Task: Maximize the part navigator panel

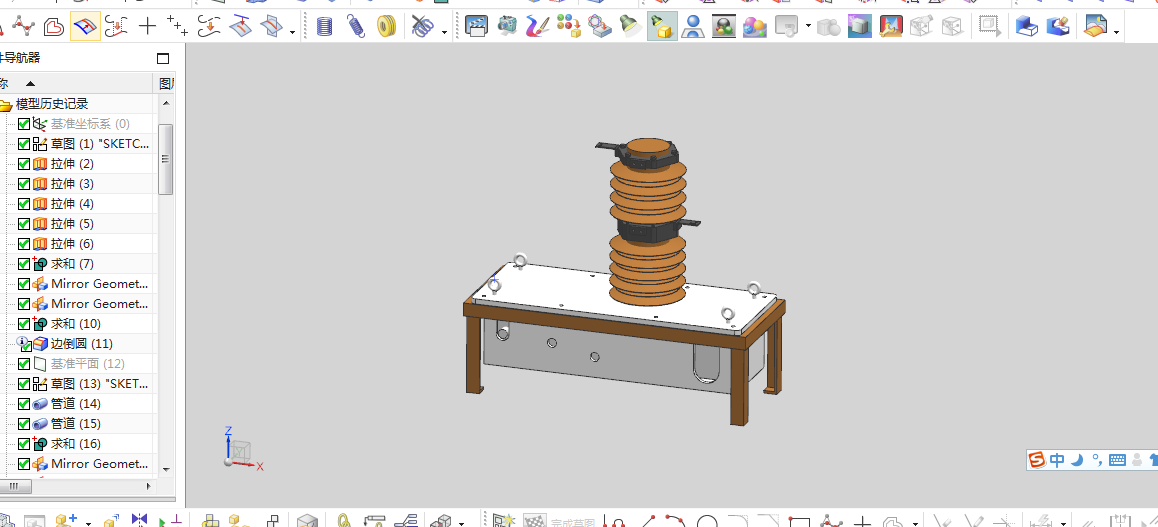Action: tap(163, 58)
